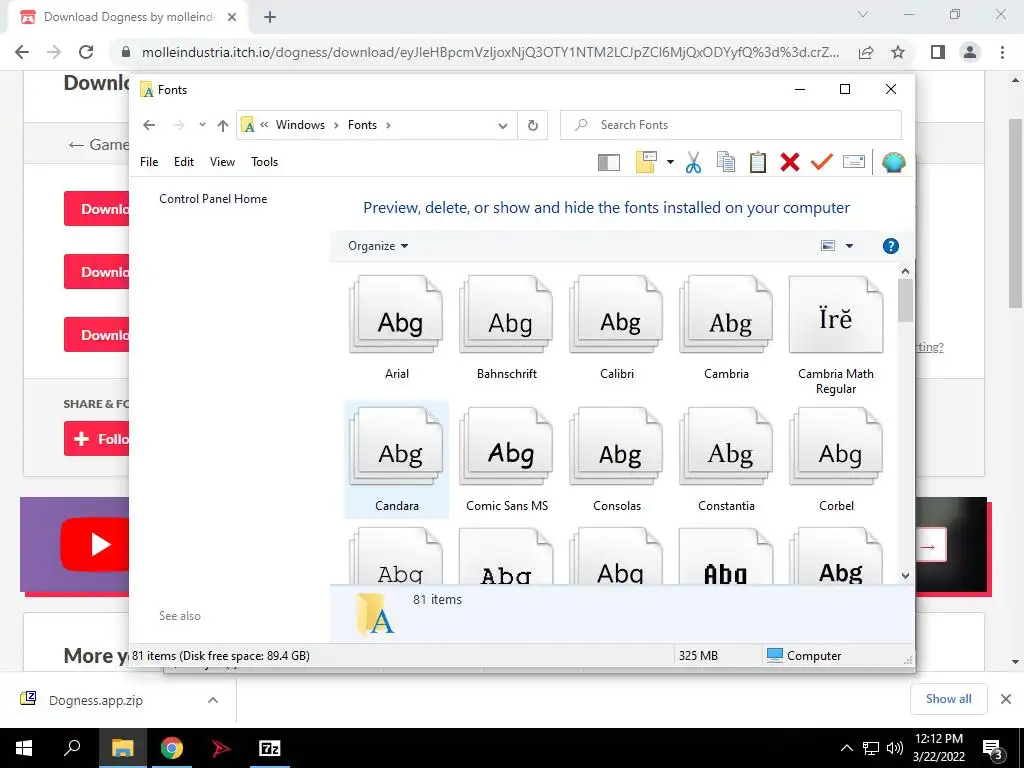The height and width of the screenshot is (768, 1024).
Task: Open the dropdown arrow beside the folder options icon
Action: (x=670, y=162)
